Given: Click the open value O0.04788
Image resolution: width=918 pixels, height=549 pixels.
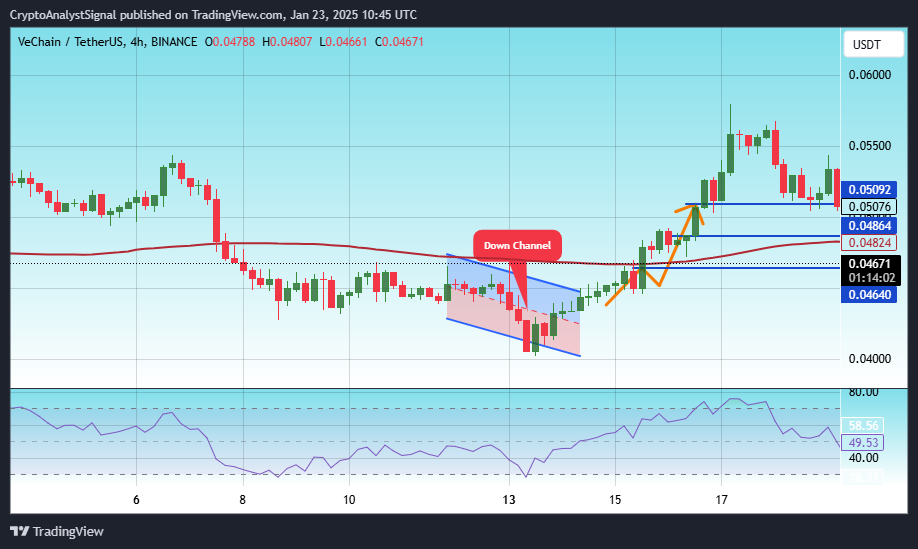Looking at the screenshot, I should [x=230, y=42].
